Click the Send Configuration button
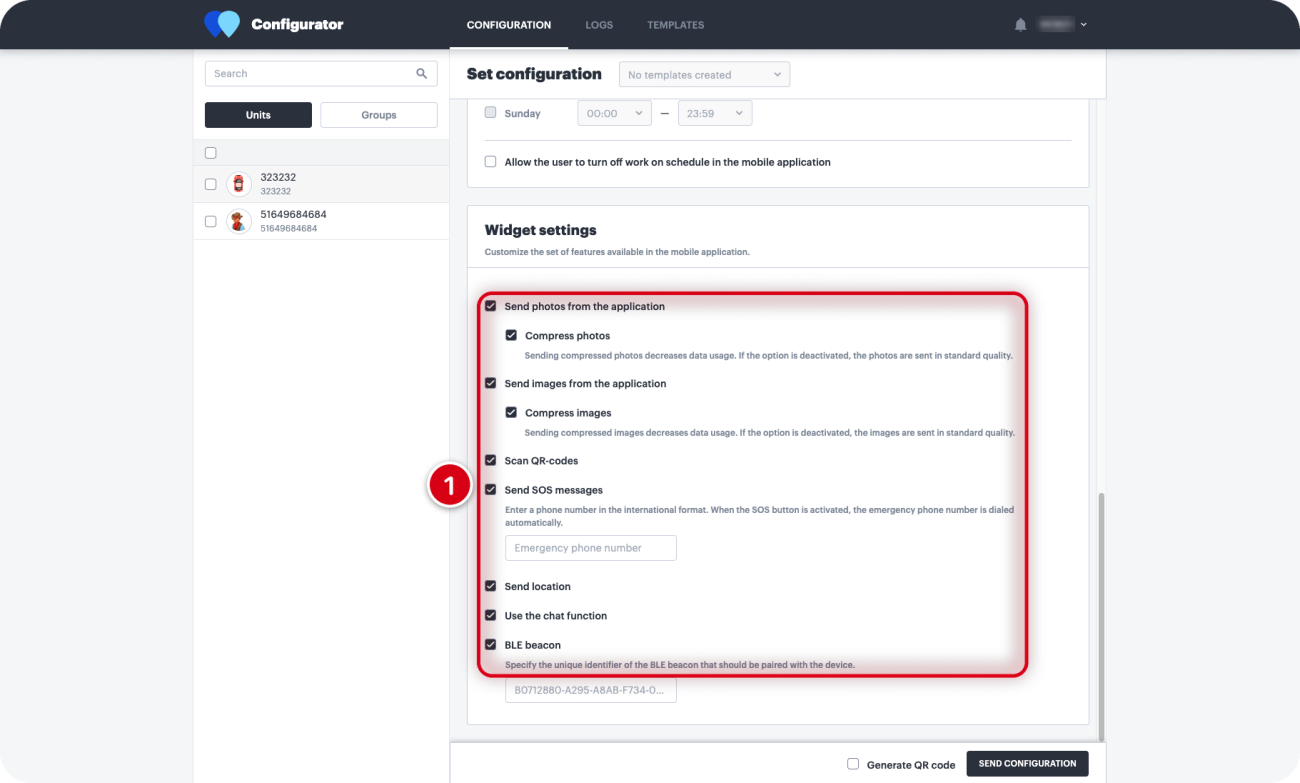Image resolution: width=1300 pixels, height=783 pixels. (x=1028, y=764)
